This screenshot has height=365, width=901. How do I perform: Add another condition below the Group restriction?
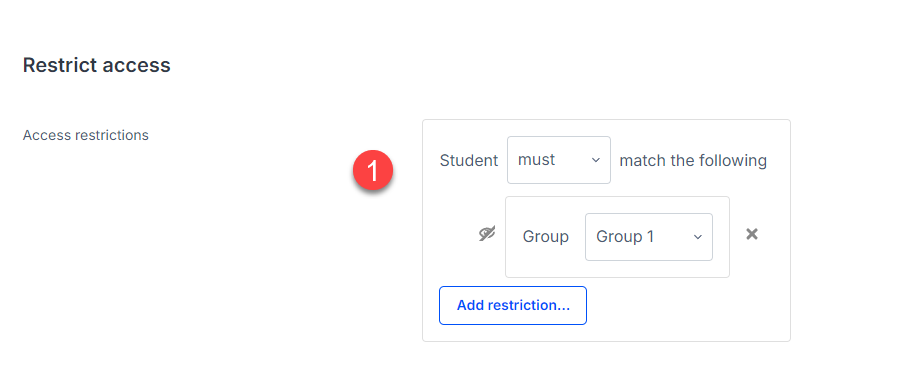pos(513,305)
